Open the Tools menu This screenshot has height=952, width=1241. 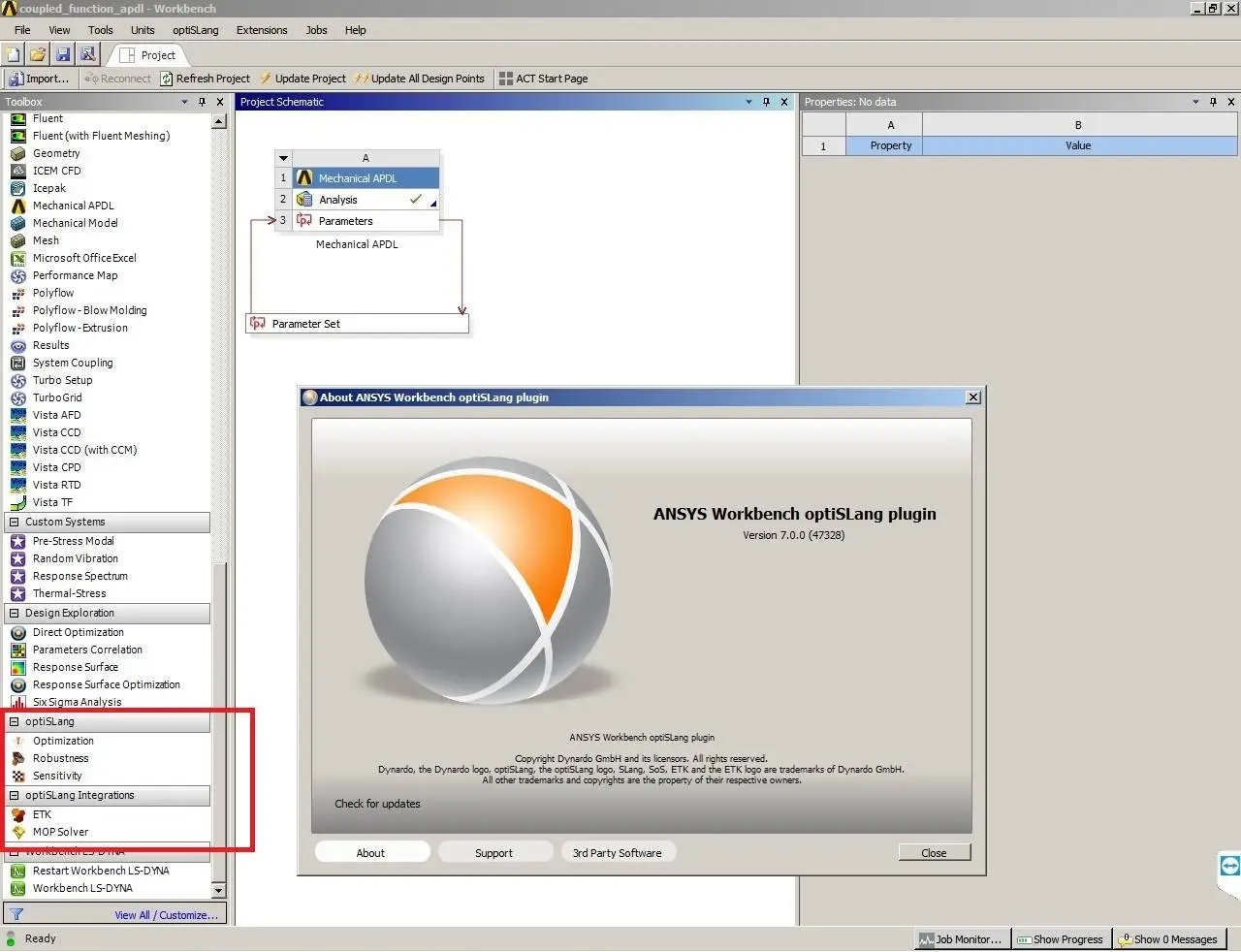(x=101, y=30)
